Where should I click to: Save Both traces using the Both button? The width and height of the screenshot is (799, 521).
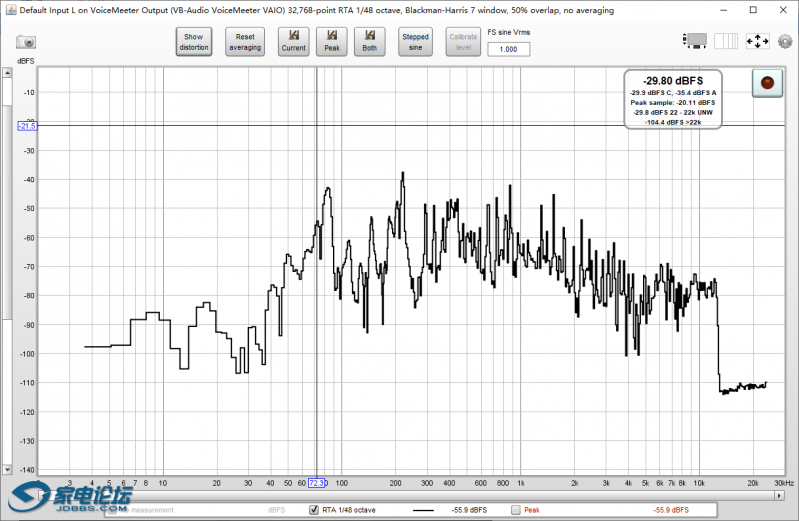(369, 41)
